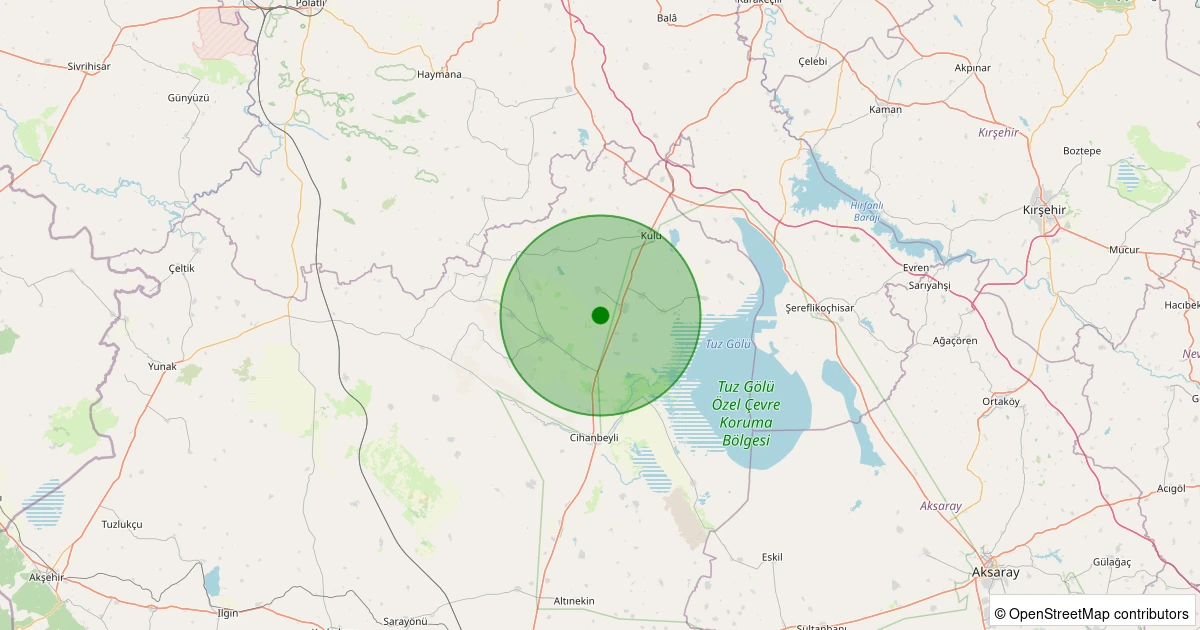Click the Yunak town label
The height and width of the screenshot is (630, 1200).
[162, 367]
